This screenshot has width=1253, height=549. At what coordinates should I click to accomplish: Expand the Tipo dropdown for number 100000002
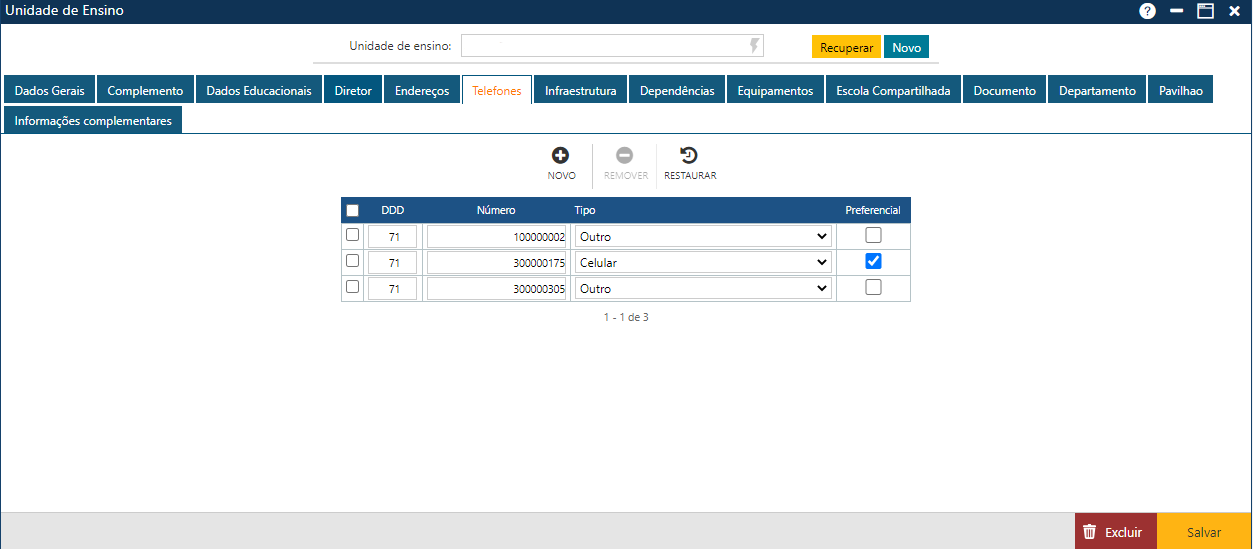click(x=703, y=236)
